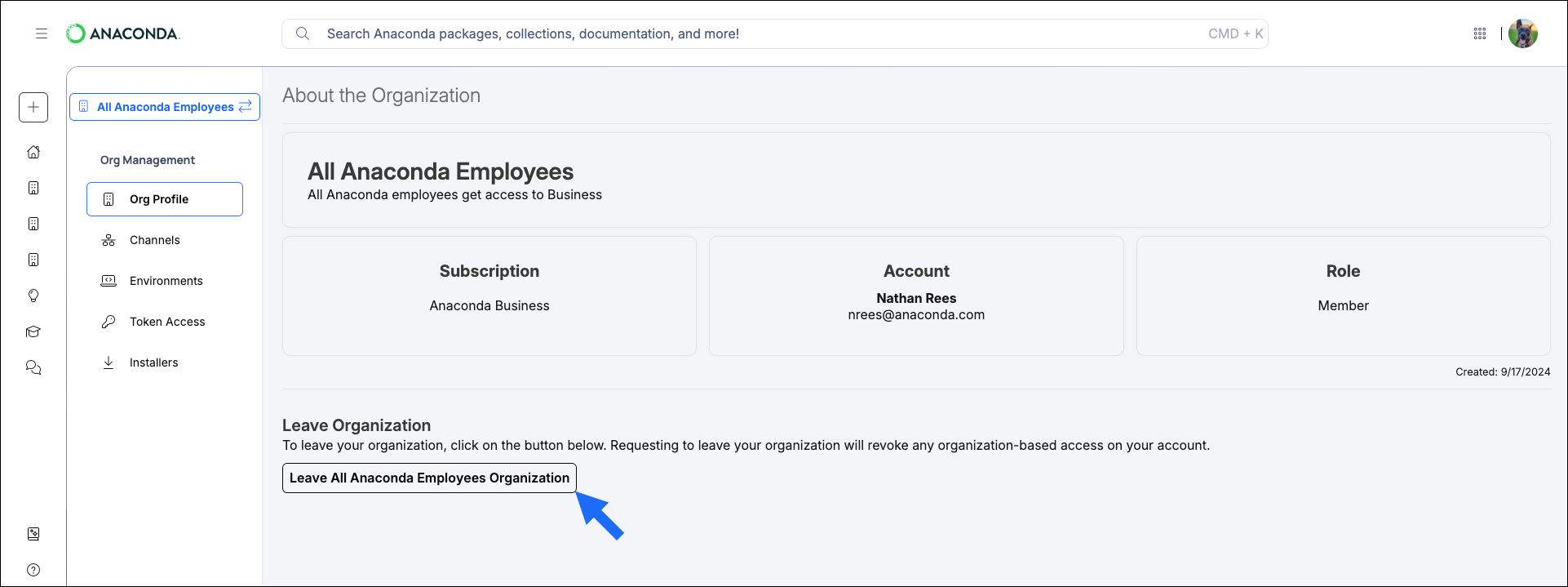Click the Leave Organization heading
This screenshot has height=587, width=1568.
[x=357, y=425]
